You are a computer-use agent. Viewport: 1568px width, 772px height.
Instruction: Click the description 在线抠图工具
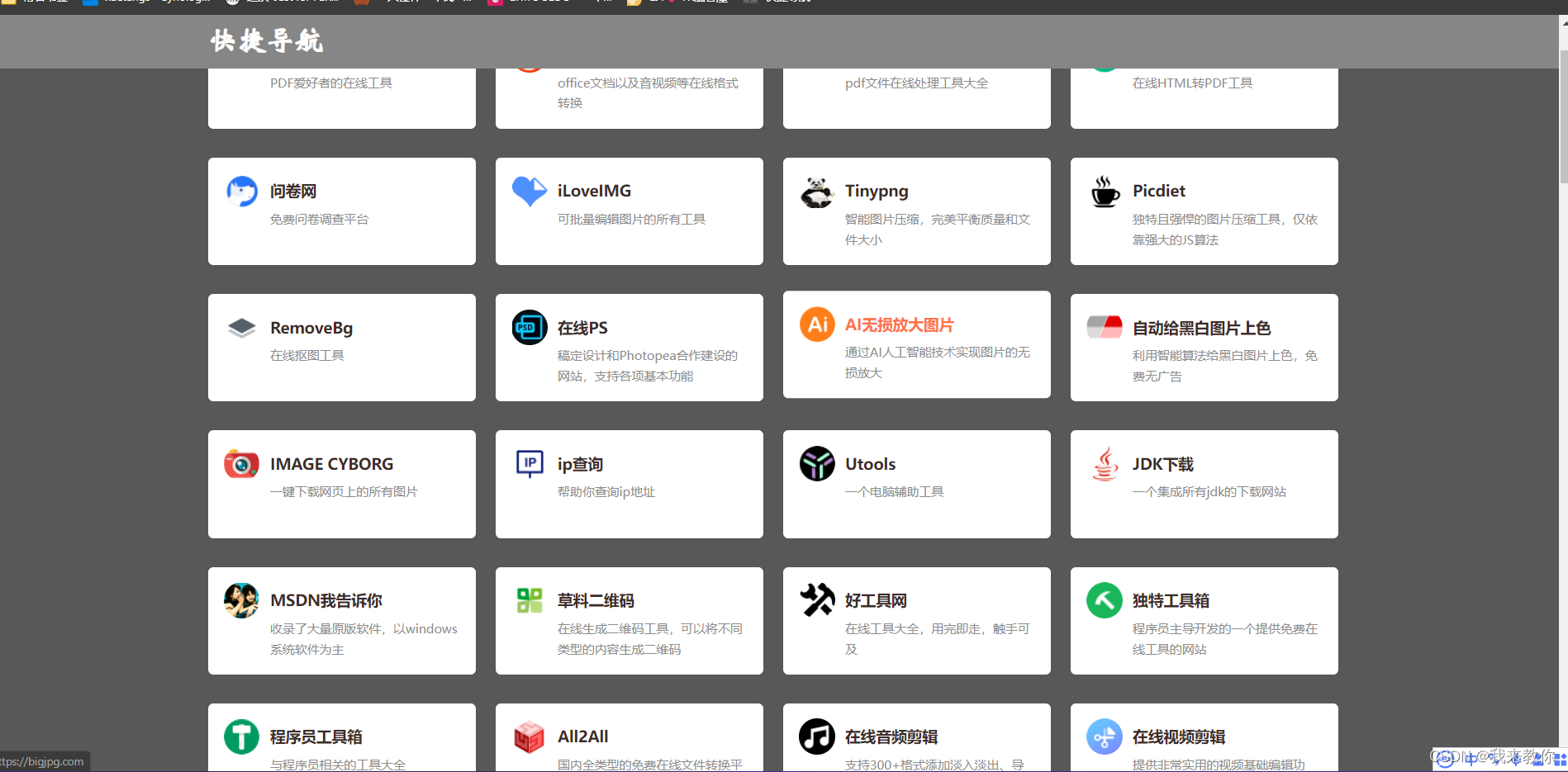click(307, 355)
